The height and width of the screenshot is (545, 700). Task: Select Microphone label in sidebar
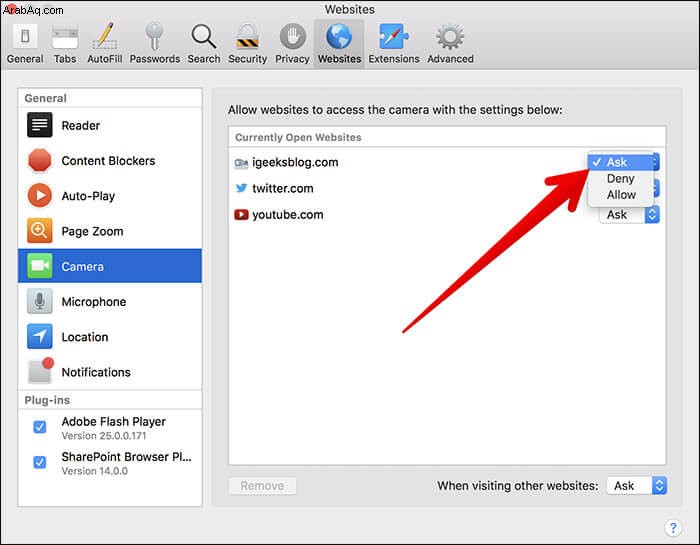(94, 302)
